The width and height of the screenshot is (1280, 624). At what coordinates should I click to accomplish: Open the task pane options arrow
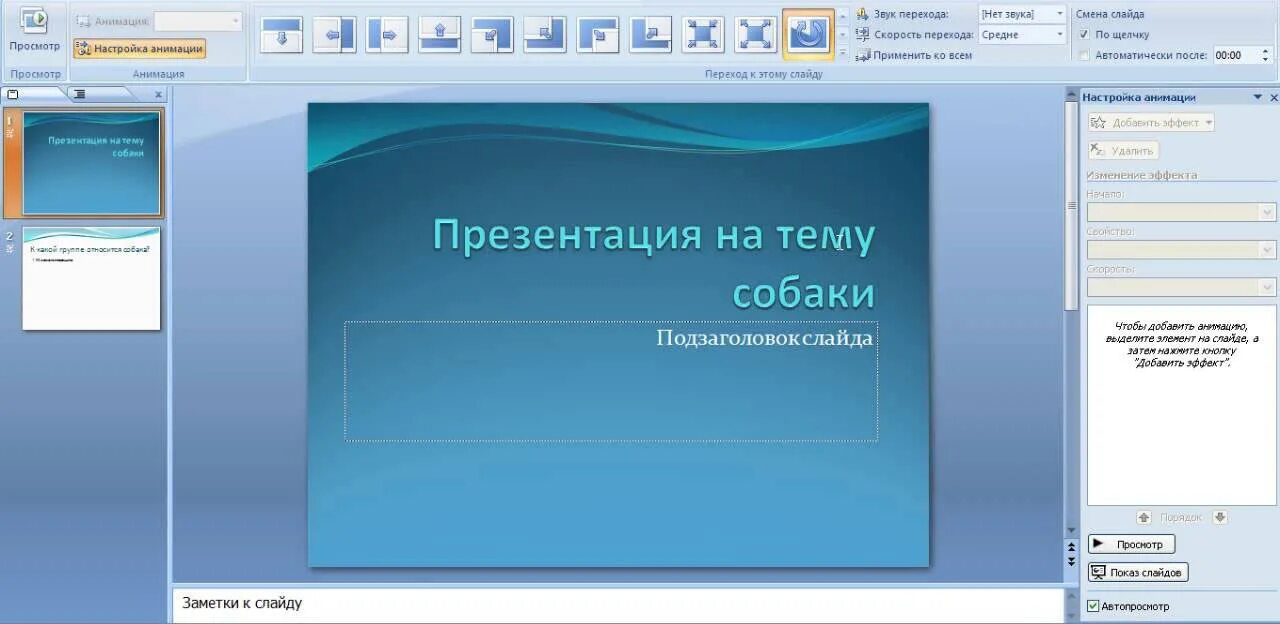click(1258, 98)
